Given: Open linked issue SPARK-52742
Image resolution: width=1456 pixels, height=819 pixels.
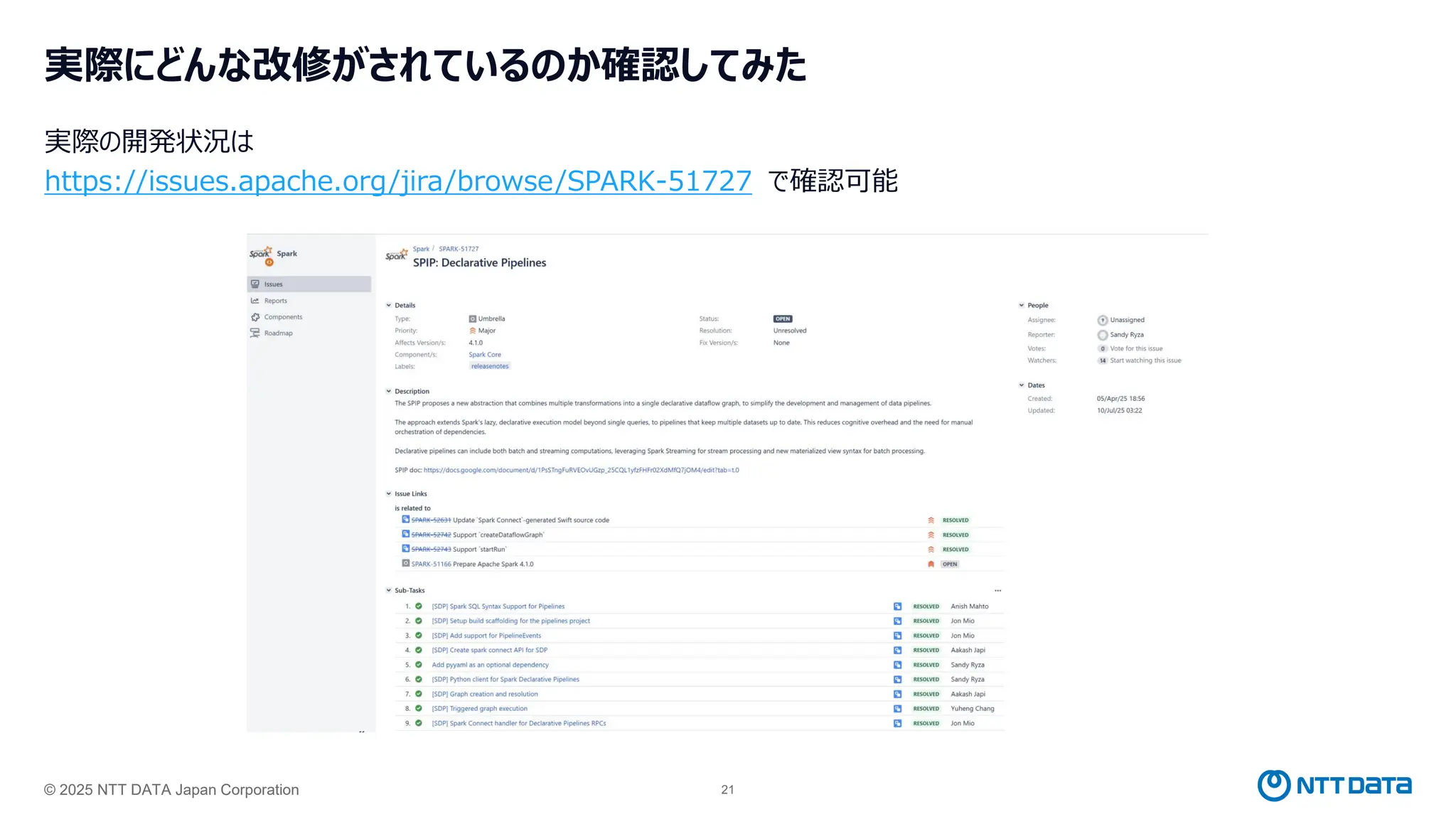Looking at the screenshot, I should (x=431, y=535).
